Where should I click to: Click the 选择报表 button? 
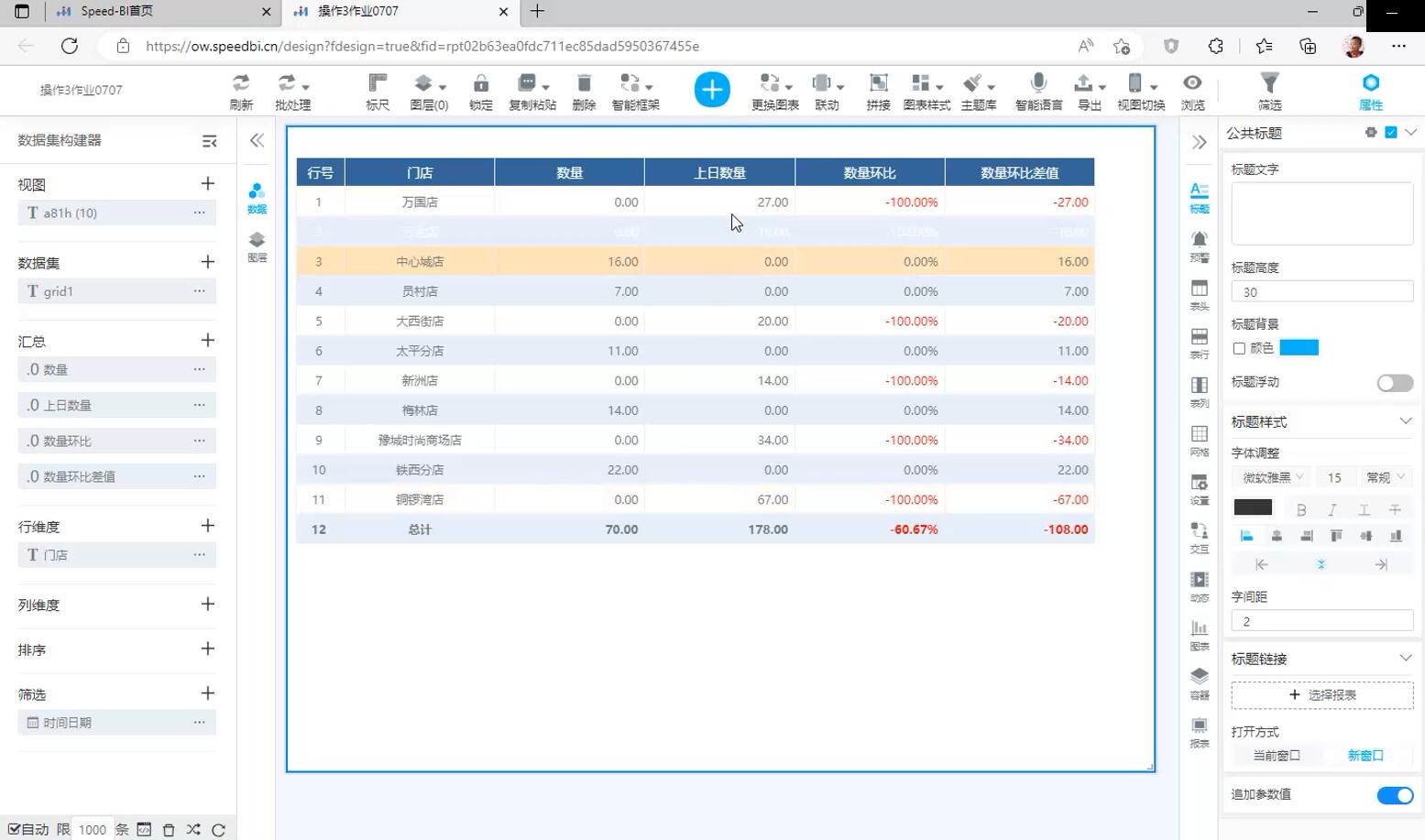(x=1321, y=695)
